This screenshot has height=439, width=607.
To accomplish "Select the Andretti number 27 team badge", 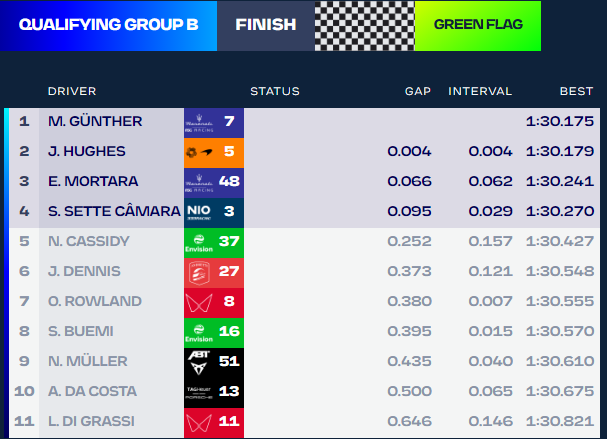I will pos(214,272).
